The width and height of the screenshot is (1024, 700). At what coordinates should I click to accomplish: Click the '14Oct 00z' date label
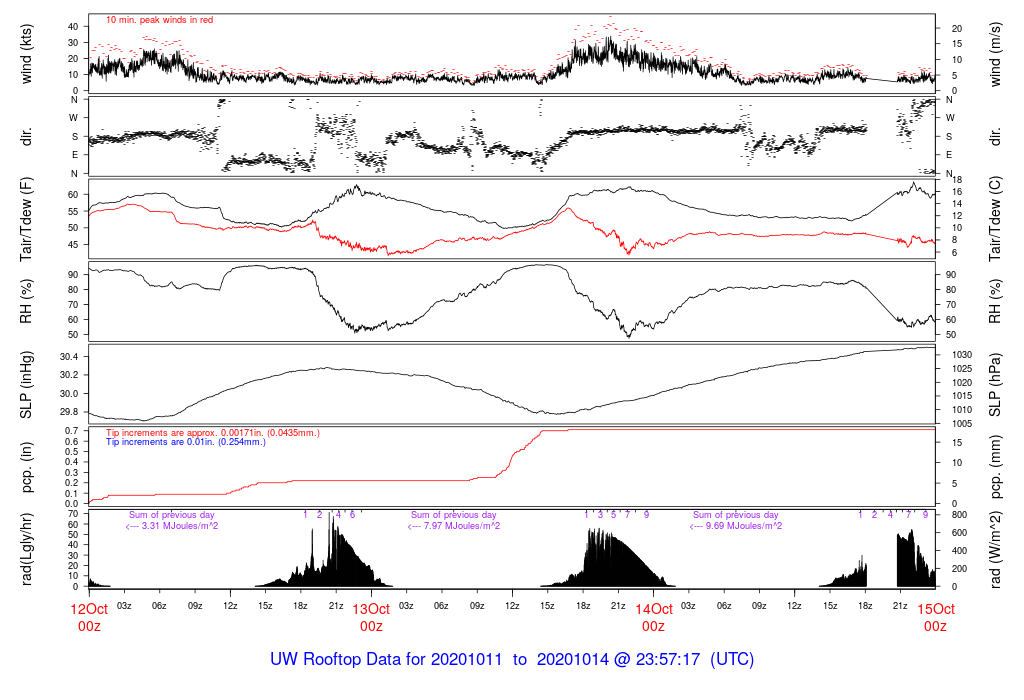point(654,618)
